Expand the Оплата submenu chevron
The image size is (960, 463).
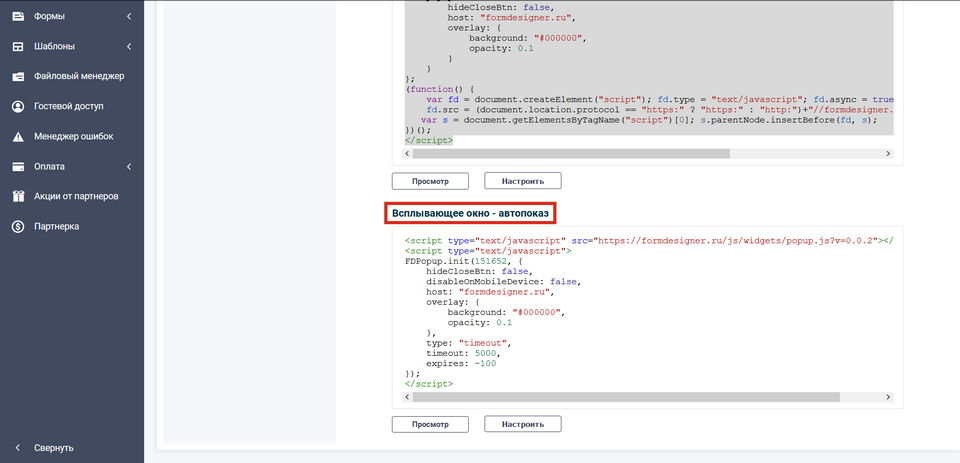(129, 166)
